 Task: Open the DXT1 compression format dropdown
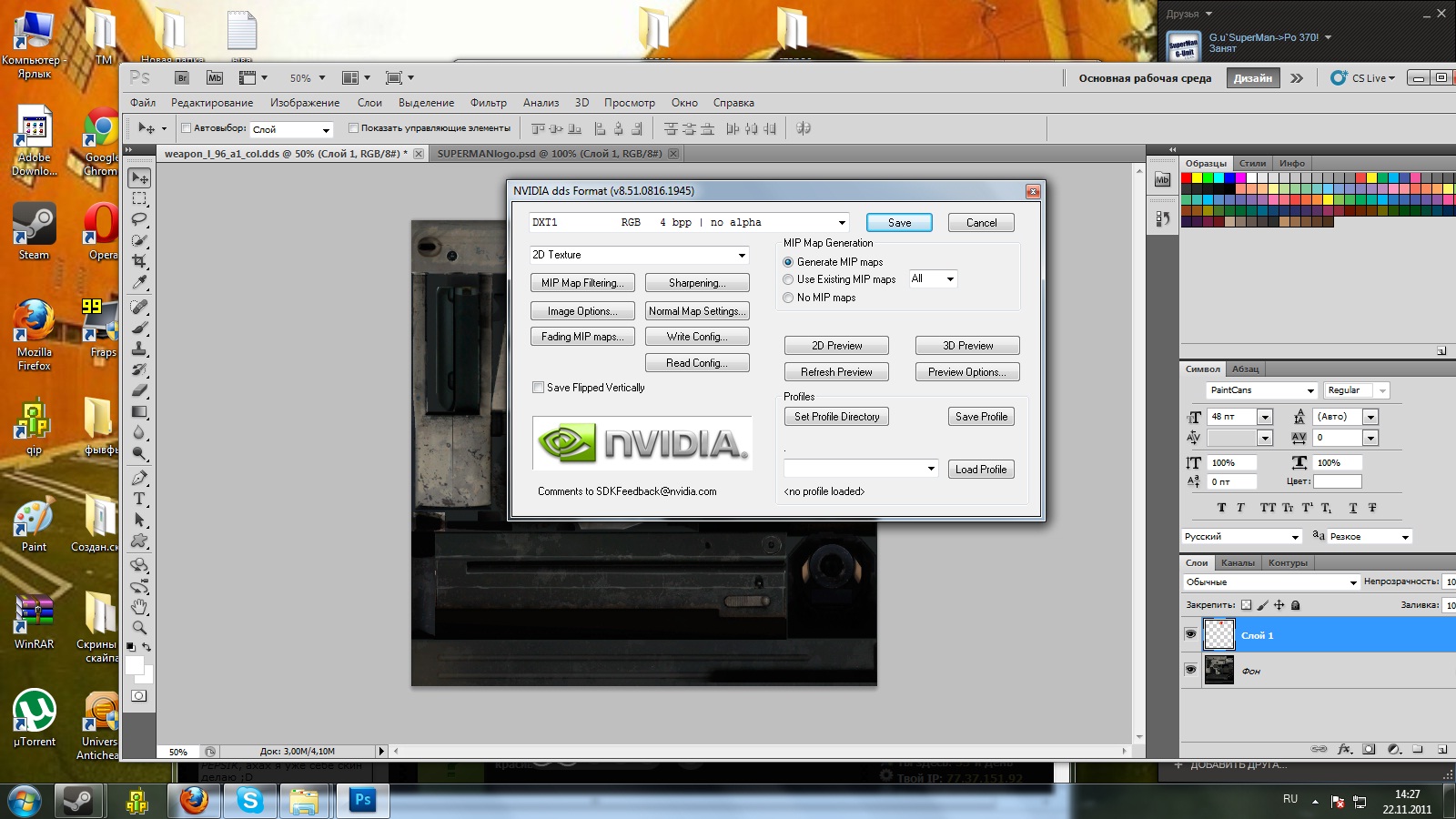[x=842, y=223]
